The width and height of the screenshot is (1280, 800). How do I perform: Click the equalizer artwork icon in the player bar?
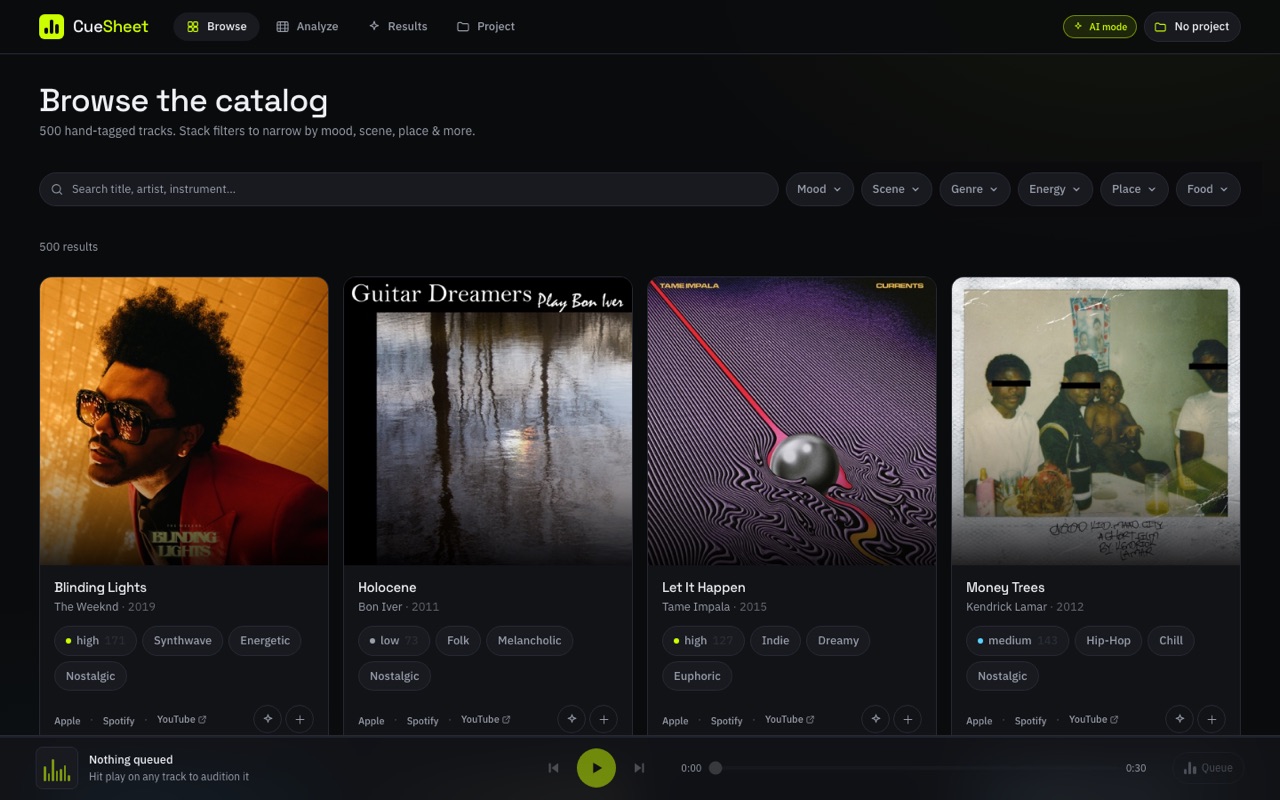[57, 768]
